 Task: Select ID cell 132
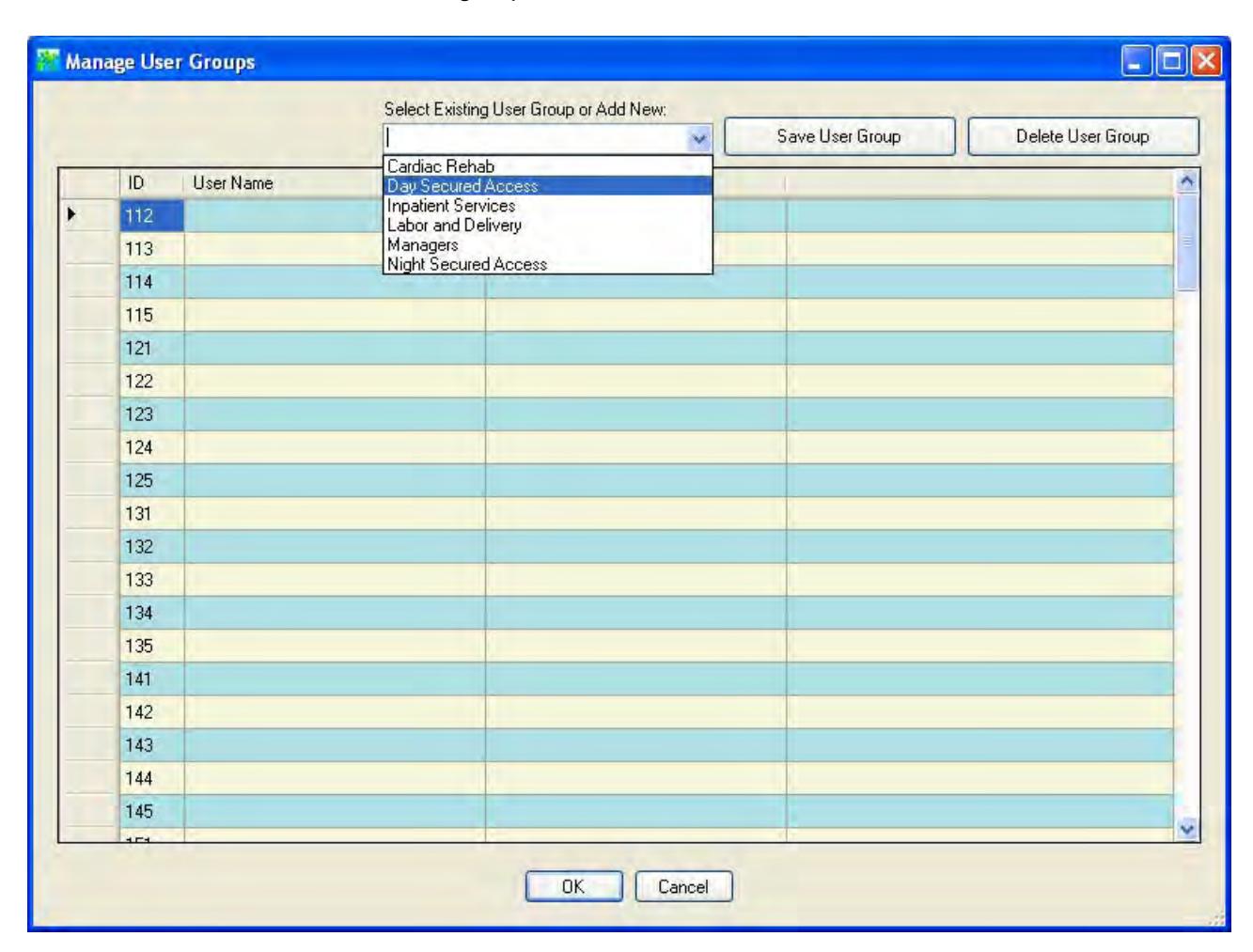(x=152, y=546)
